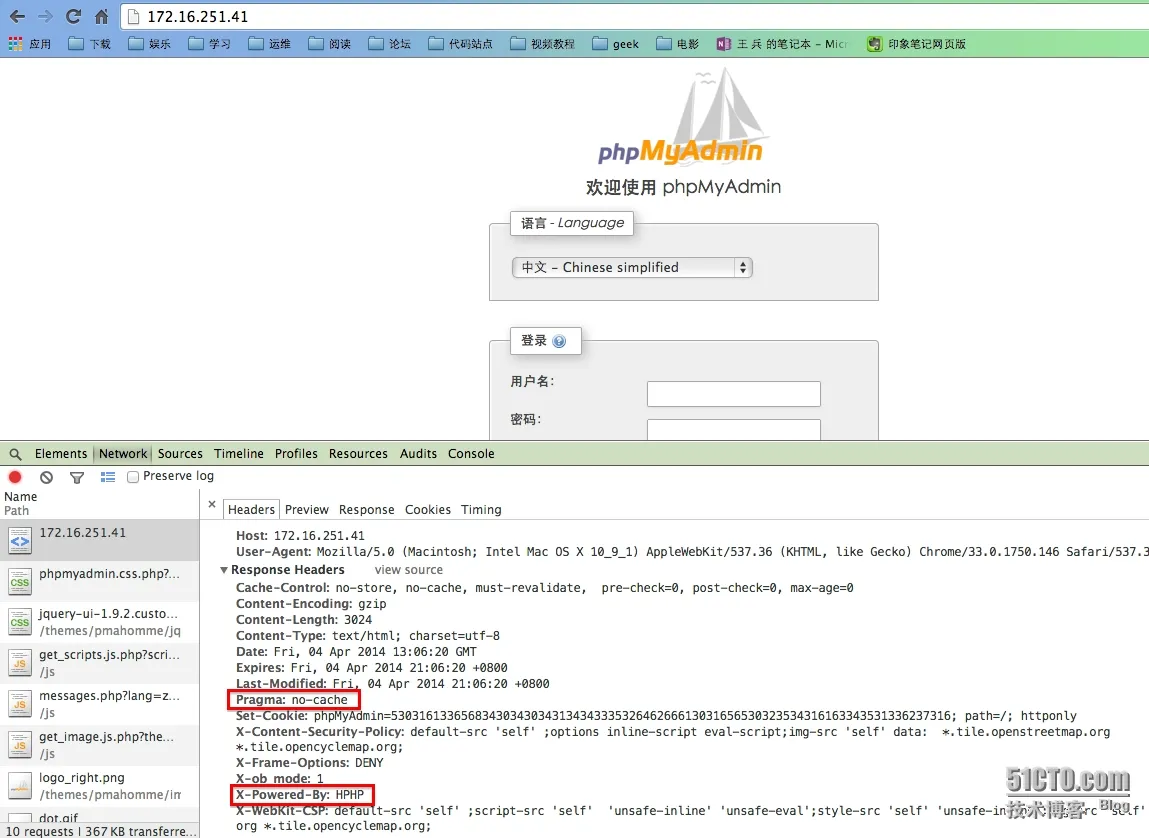Go back with the browser back arrow

[17, 16]
